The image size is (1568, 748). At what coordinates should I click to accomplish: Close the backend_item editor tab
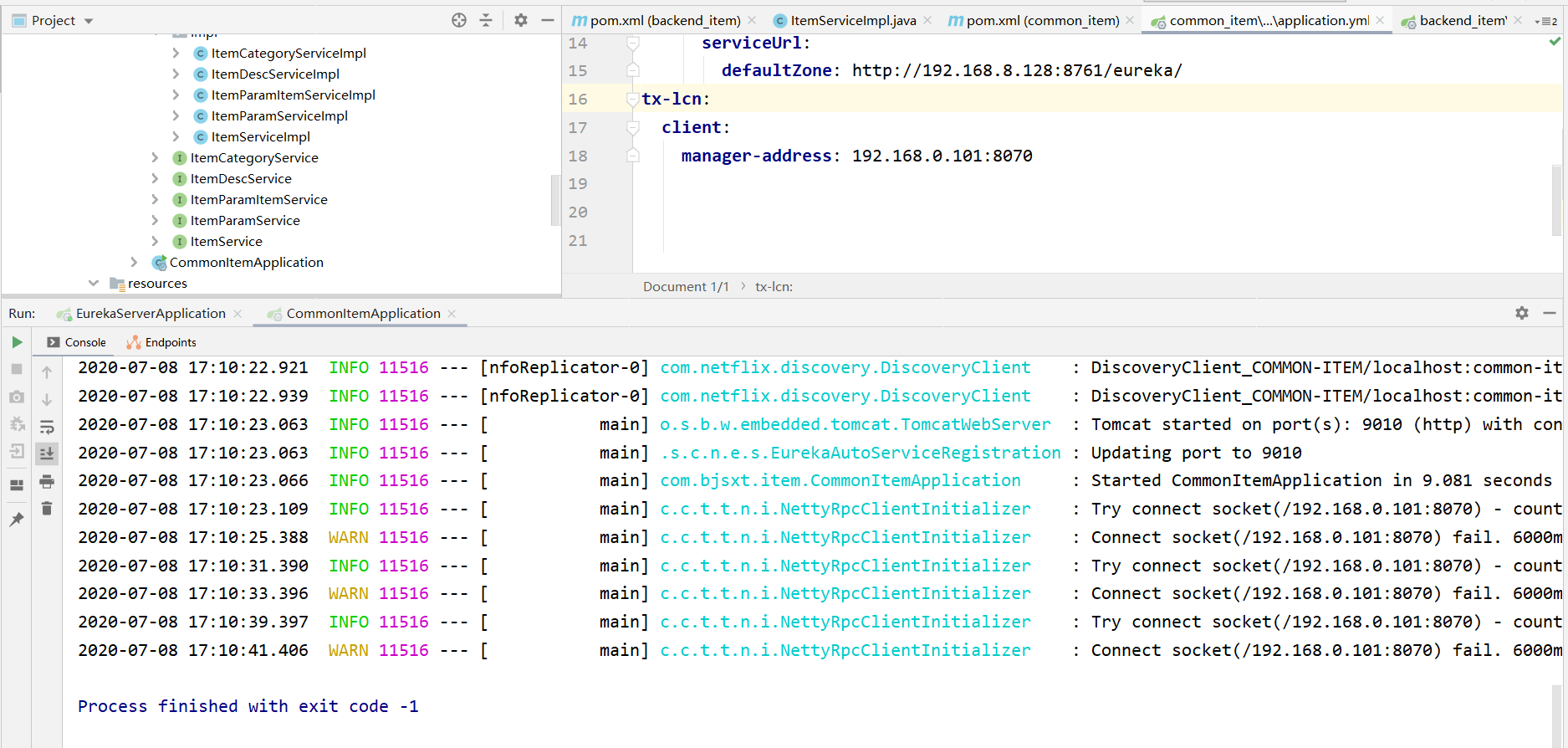coord(1518,20)
